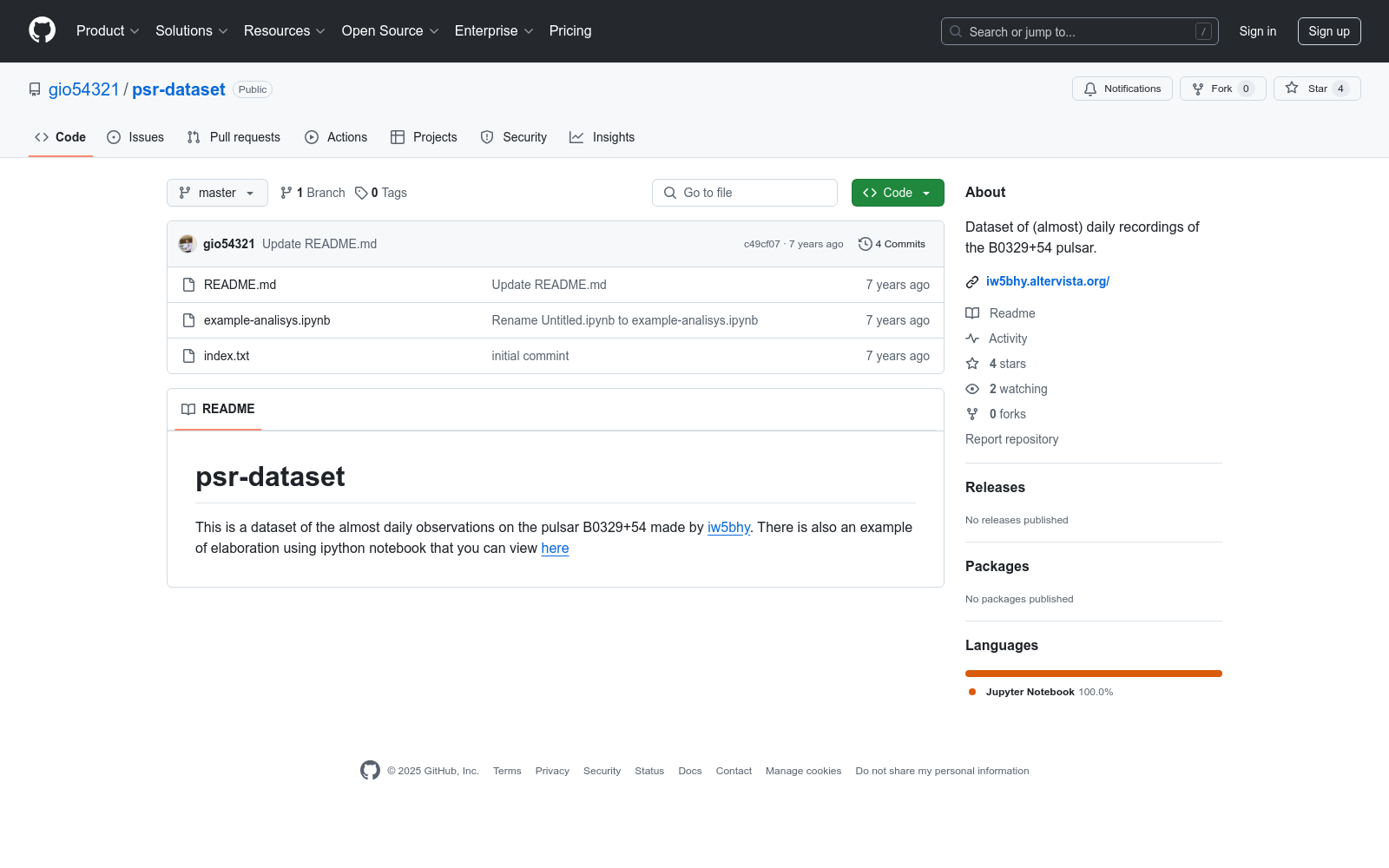Open the initial commint commit message
Image resolution: width=1389 pixels, height=868 pixels.
click(530, 356)
